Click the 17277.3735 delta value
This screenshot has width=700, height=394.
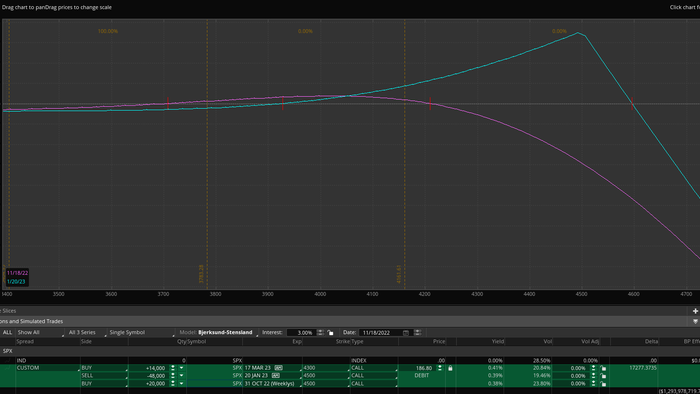pyautogui.click(x=643, y=368)
